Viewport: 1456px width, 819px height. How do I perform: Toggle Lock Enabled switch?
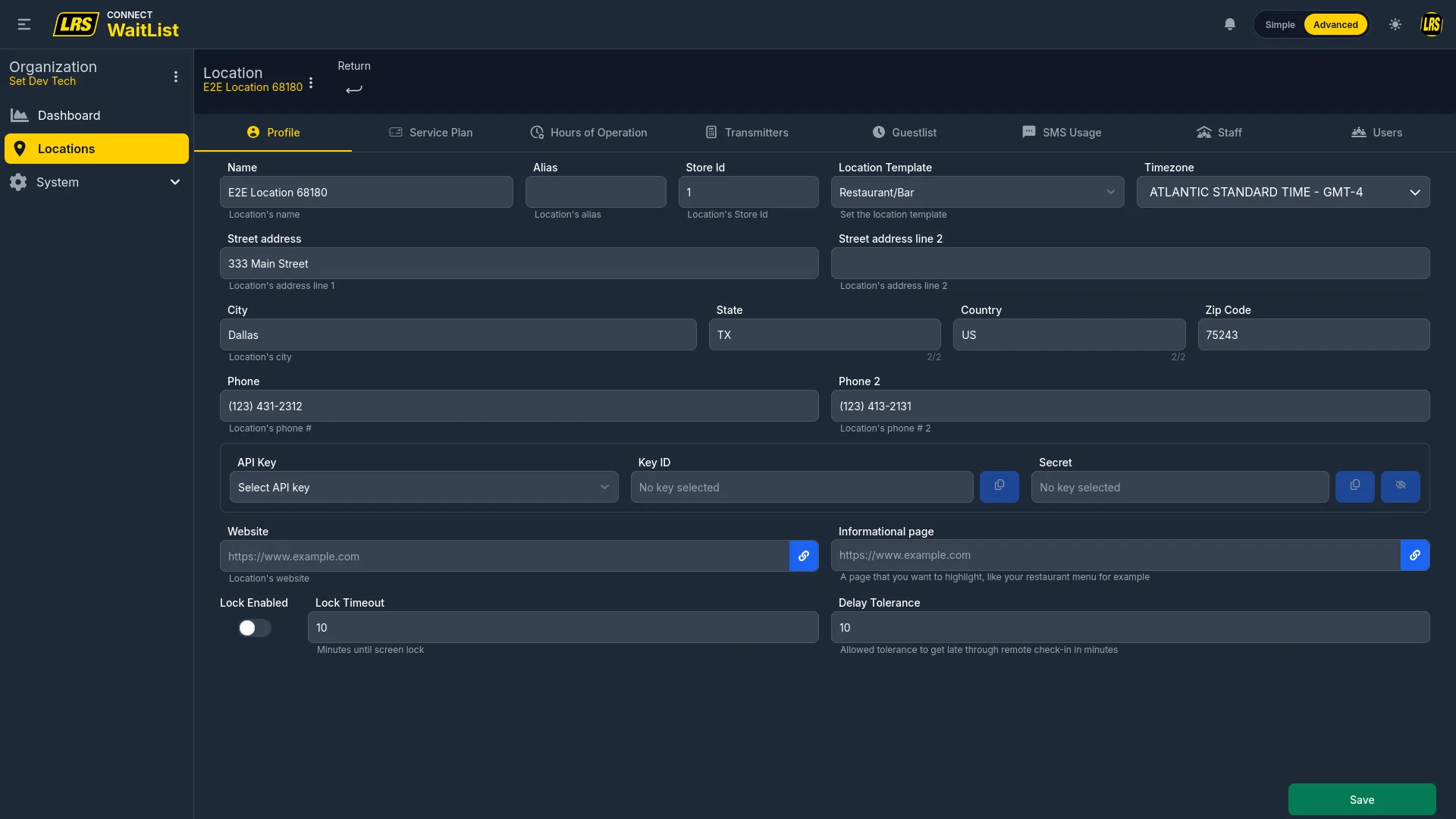254,628
